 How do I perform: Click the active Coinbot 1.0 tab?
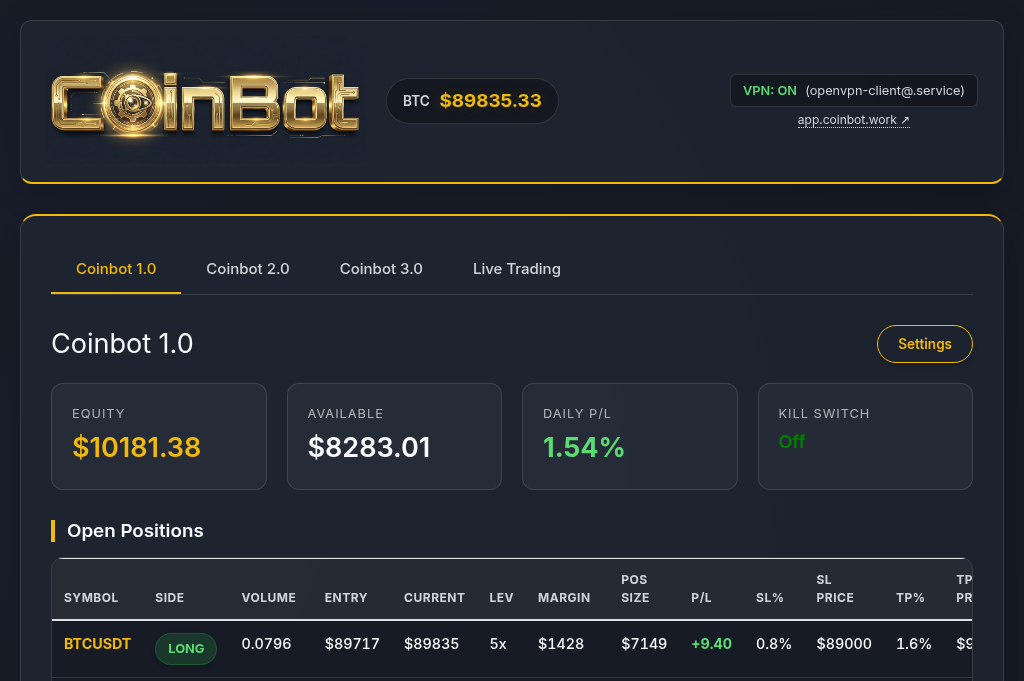pos(116,269)
